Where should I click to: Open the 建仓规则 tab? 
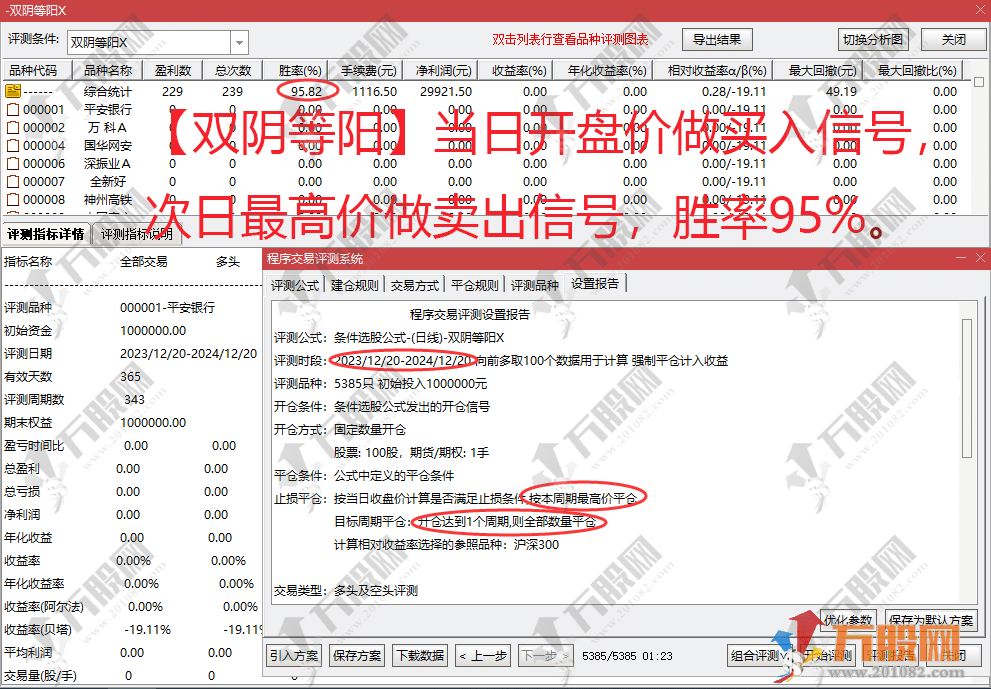pos(355,285)
